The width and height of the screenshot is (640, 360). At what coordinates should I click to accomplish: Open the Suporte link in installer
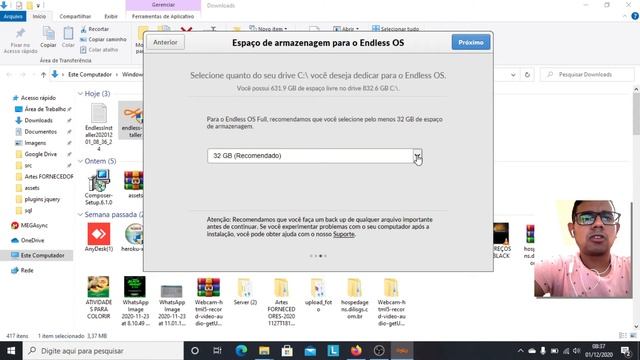(x=344, y=234)
